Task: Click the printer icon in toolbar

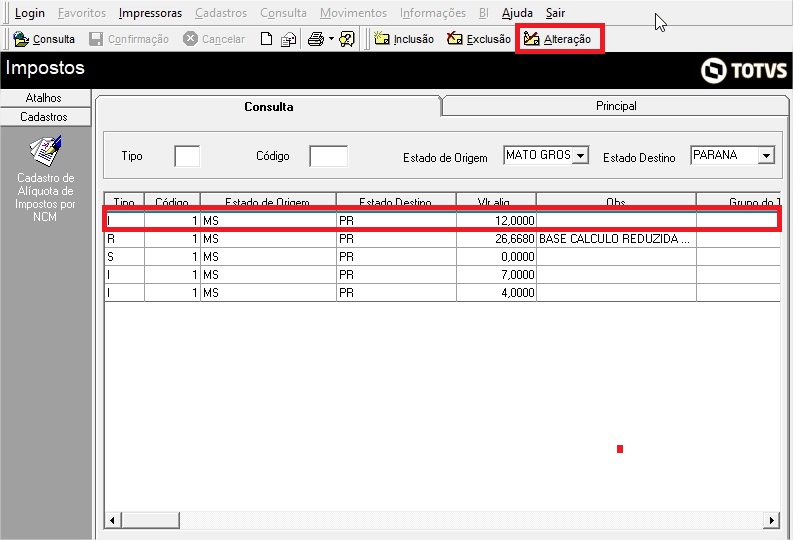Action: coord(316,39)
